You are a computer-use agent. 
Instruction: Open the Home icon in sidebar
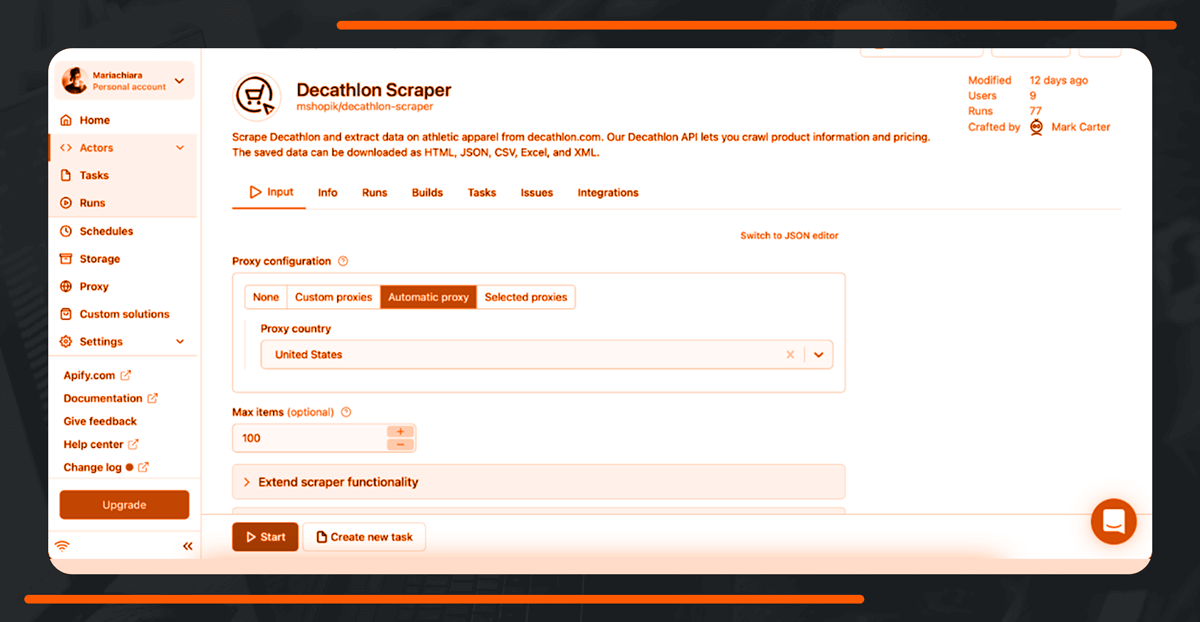[x=66, y=120]
